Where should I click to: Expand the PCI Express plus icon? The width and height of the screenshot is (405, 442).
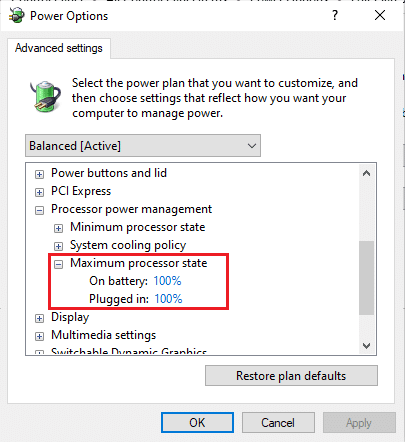(39, 192)
